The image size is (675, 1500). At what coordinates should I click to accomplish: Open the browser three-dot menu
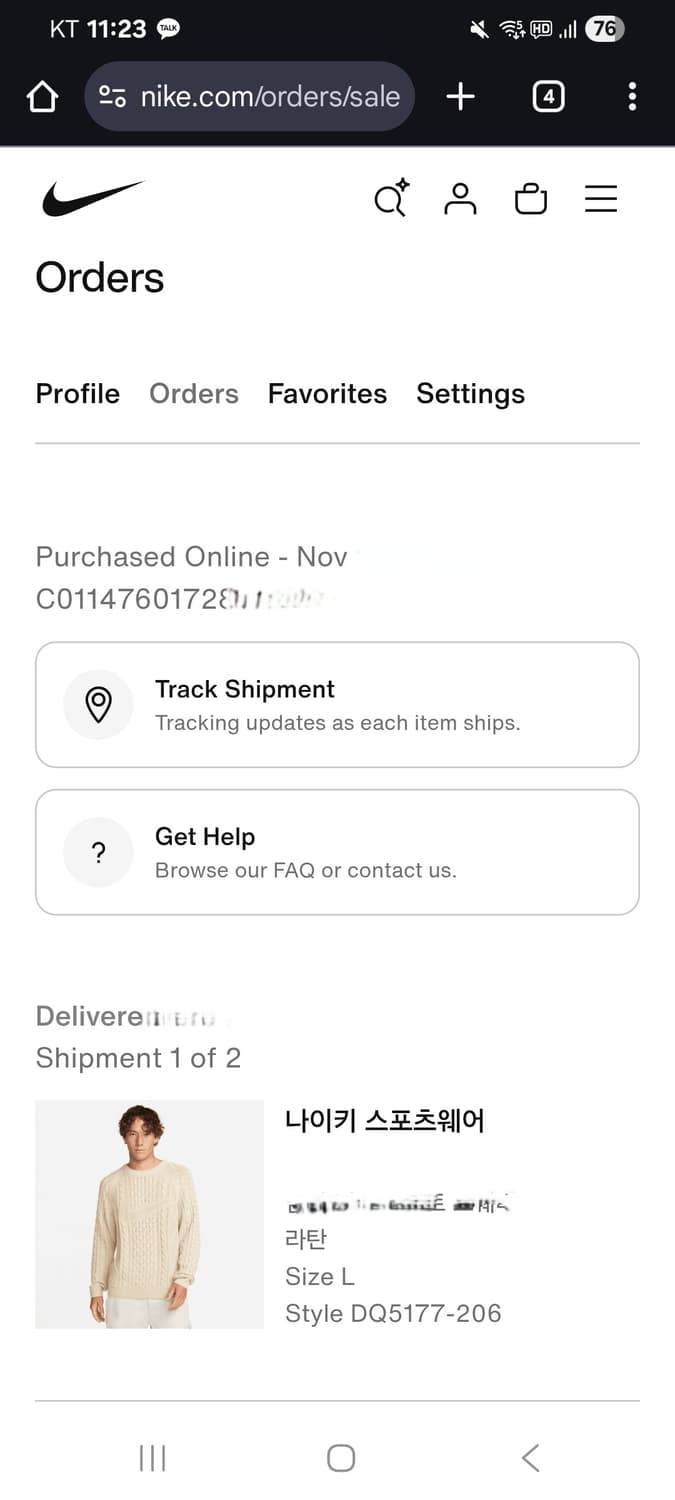[x=632, y=97]
